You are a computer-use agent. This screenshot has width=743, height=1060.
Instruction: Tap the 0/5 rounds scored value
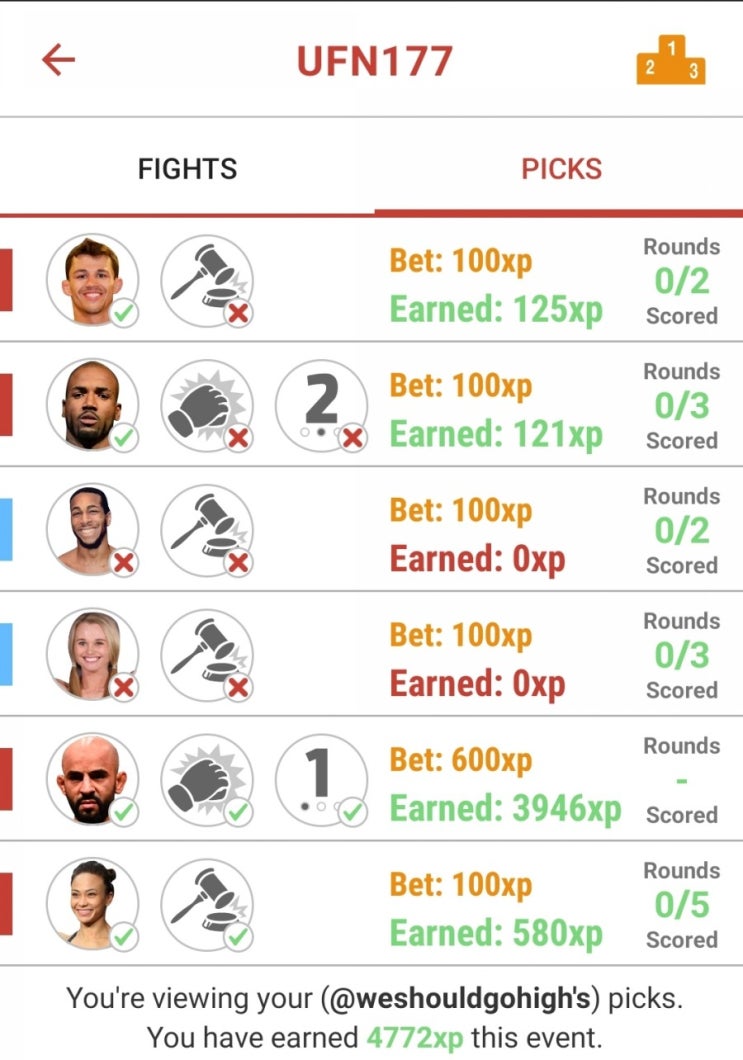coord(681,905)
